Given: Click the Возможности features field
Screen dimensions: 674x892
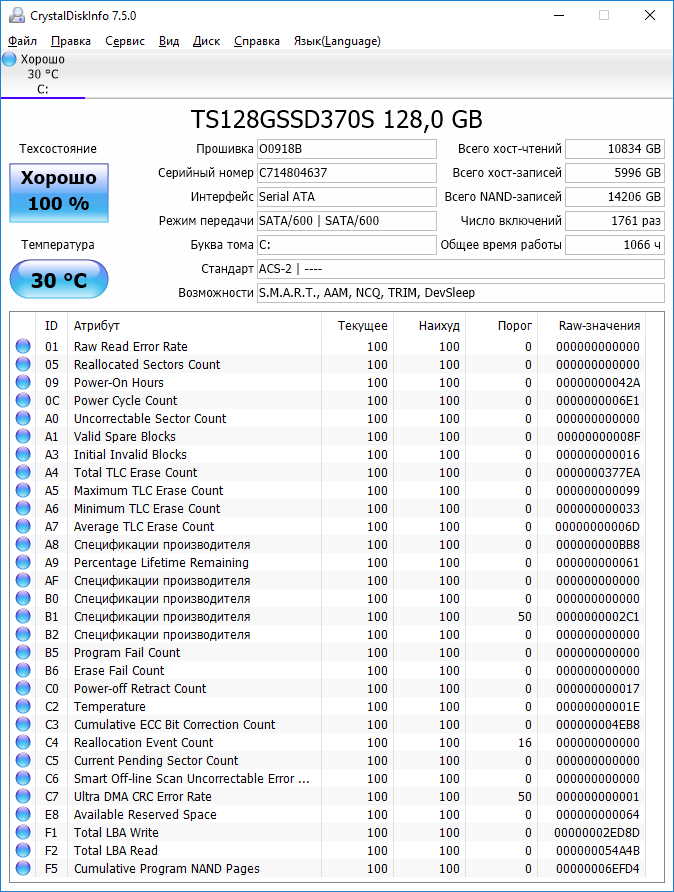Looking at the screenshot, I should pos(461,292).
